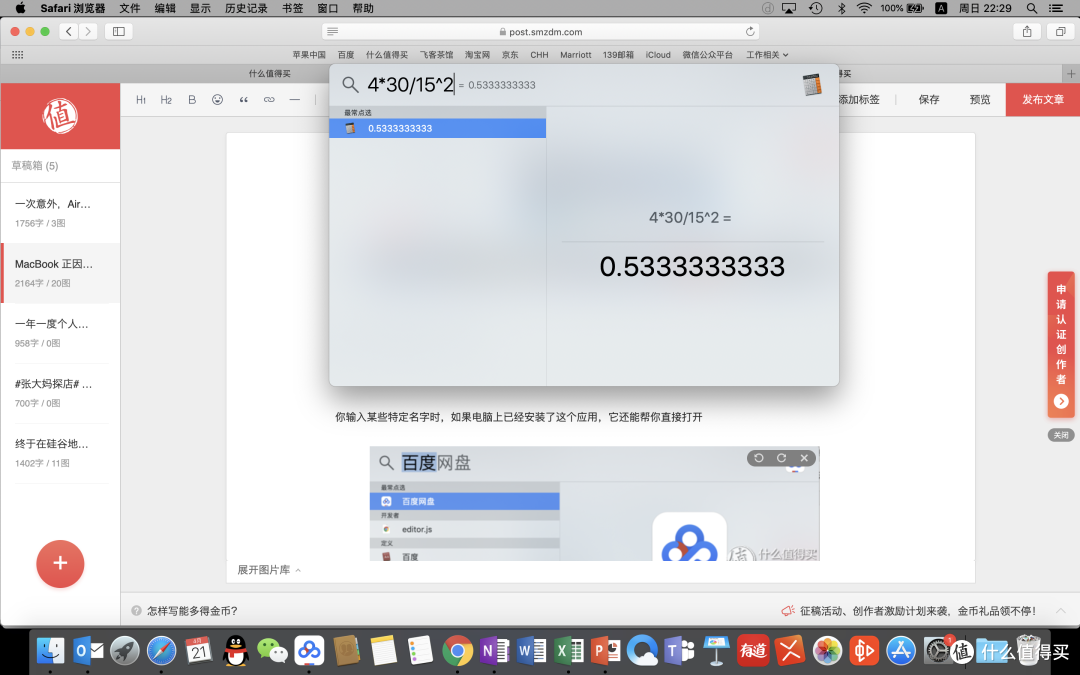The width and height of the screenshot is (1080, 675).
Task: Click redo rotate icon on embedded image
Action: tap(781, 458)
